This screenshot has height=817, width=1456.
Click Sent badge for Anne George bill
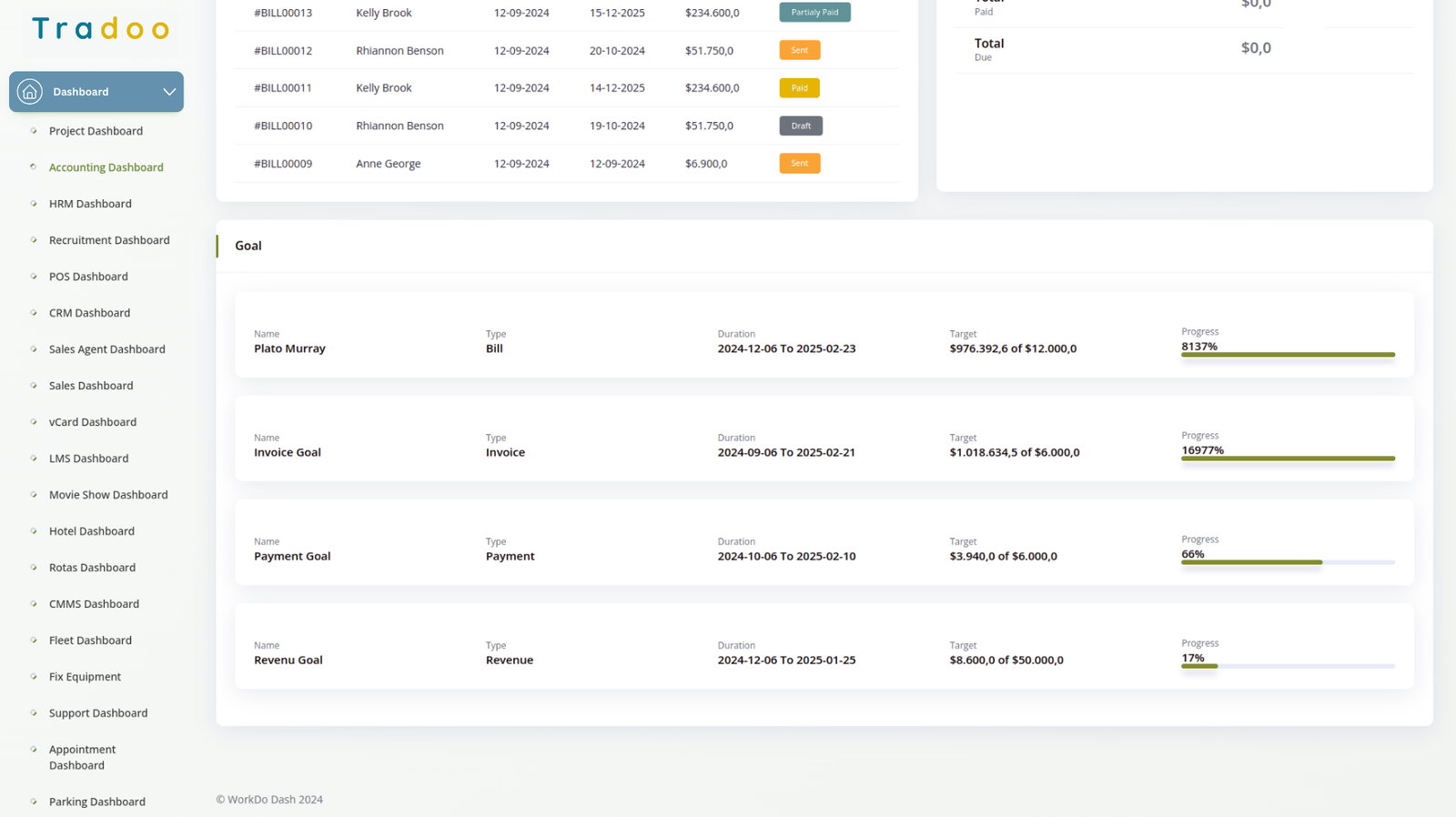click(x=799, y=164)
